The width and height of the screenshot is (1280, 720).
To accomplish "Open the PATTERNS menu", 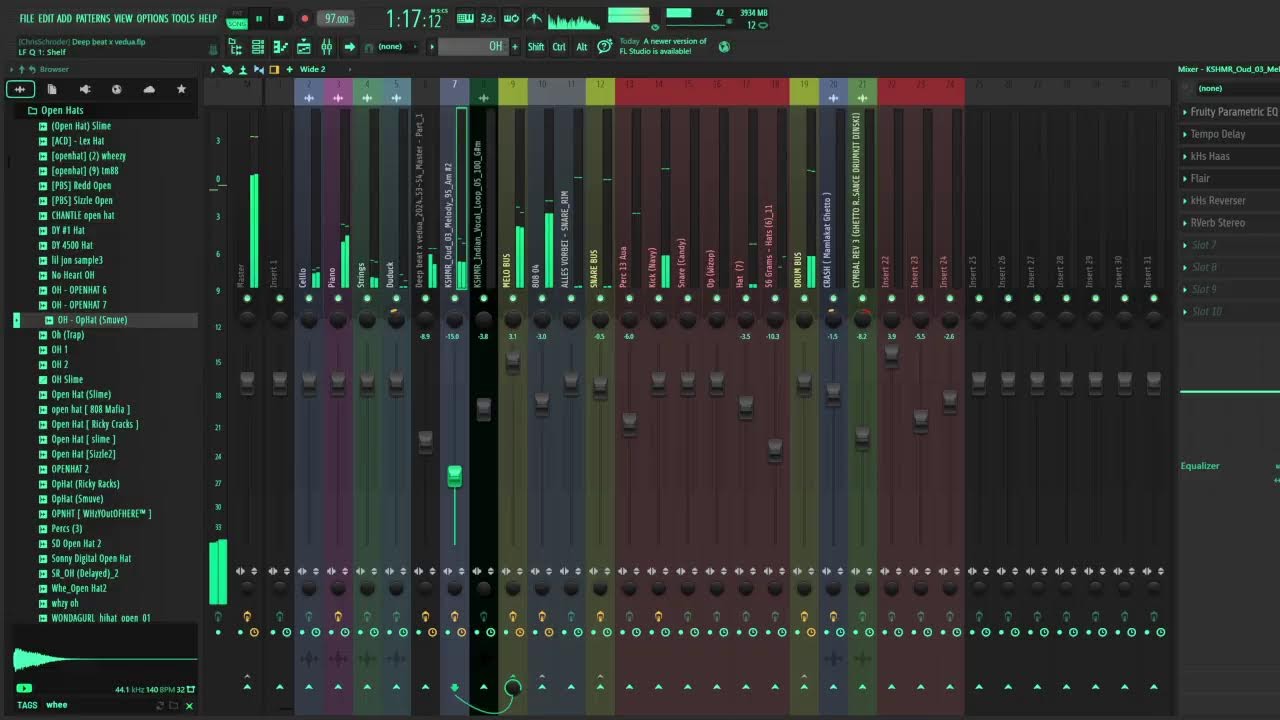I will click(x=93, y=18).
